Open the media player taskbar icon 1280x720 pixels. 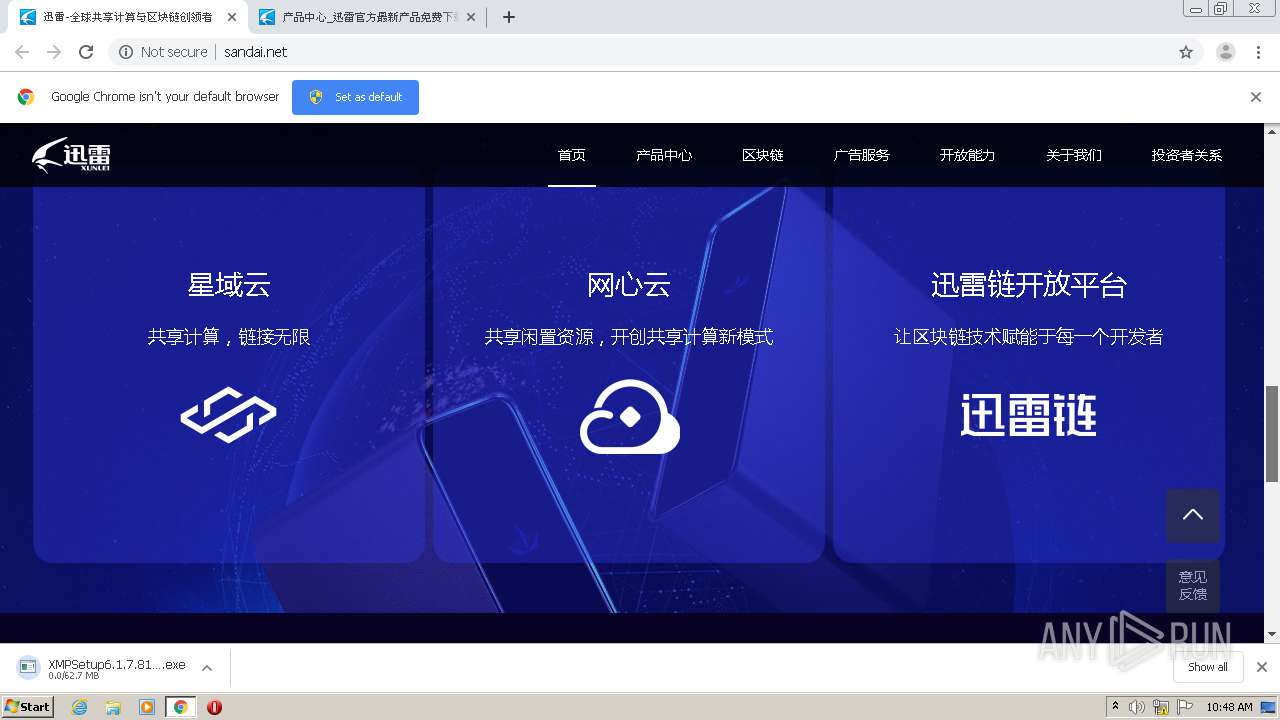(147, 707)
